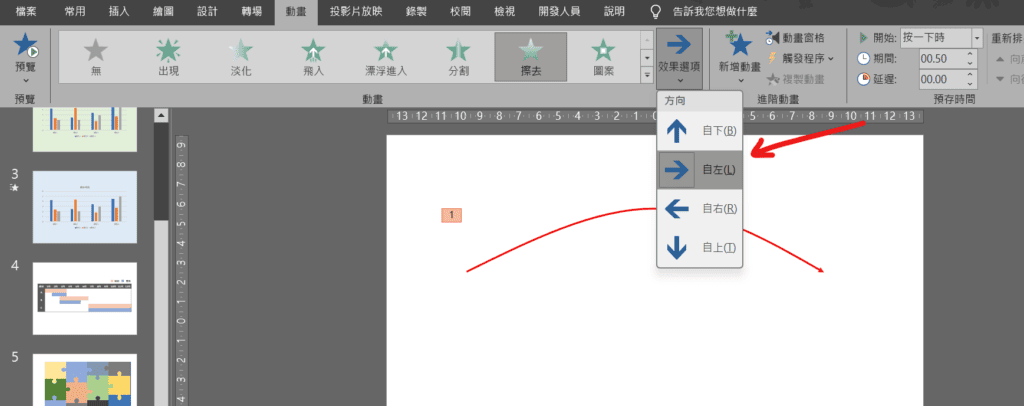1024x406 pixels.
Task: Increase the 期間 duration value
Action: pyautogui.click(x=970, y=54)
